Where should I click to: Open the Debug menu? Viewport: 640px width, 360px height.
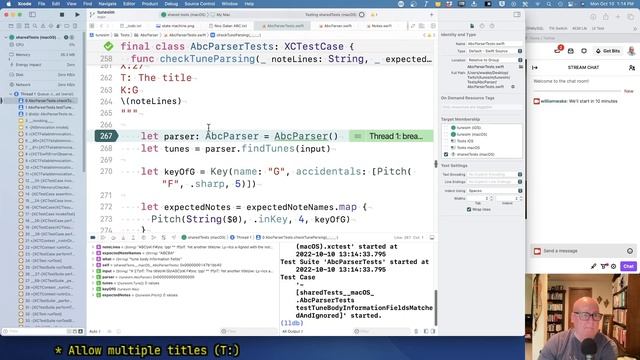click(171, 4)
